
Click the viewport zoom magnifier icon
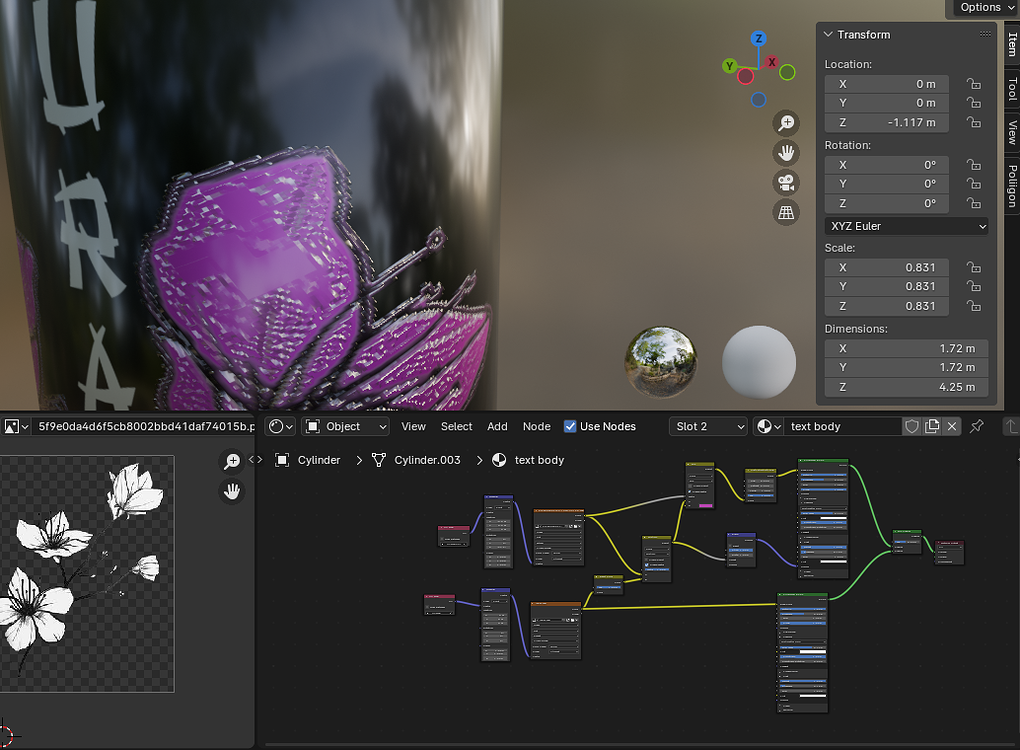click(786, 123)
